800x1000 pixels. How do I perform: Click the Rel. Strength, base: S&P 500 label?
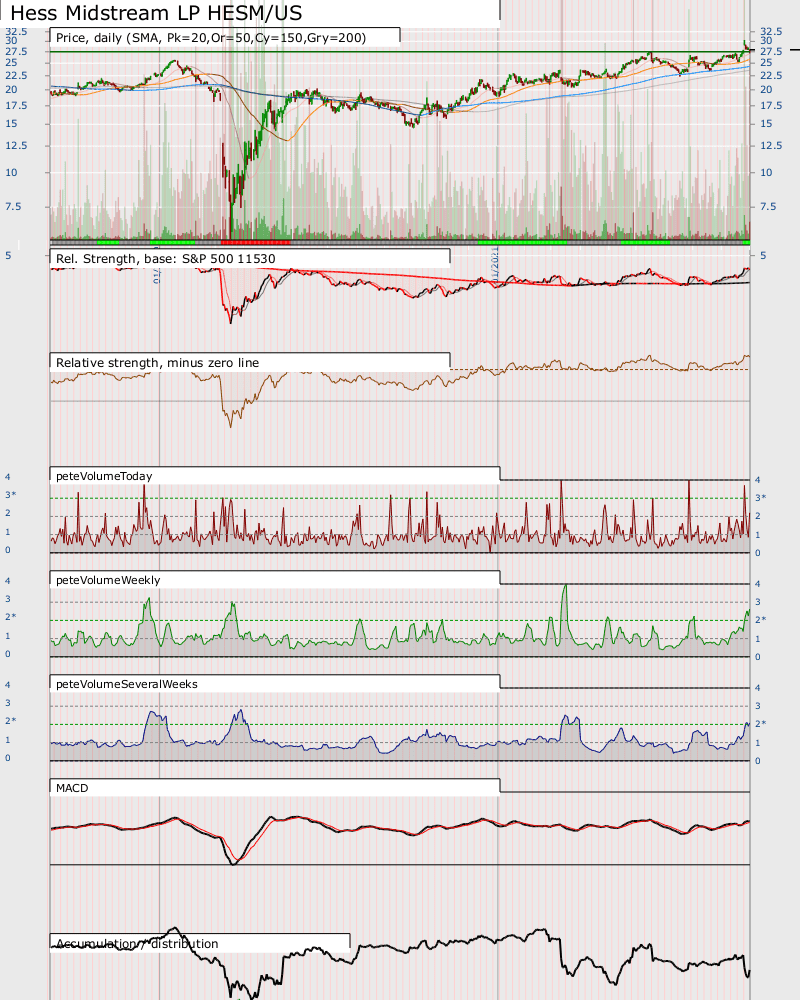pyautogui.click(x=166, y=259)
